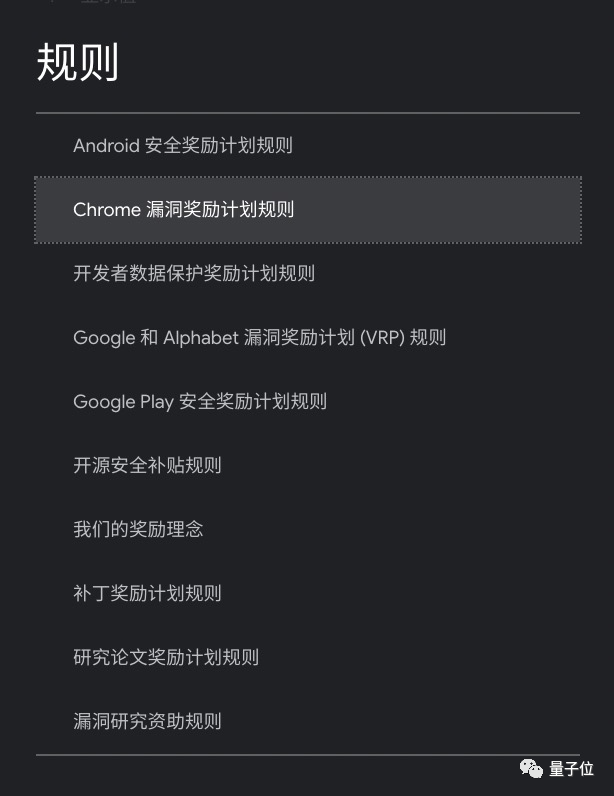
Task: Open Android 安全奖励计划规则
Action: [183, 146]
